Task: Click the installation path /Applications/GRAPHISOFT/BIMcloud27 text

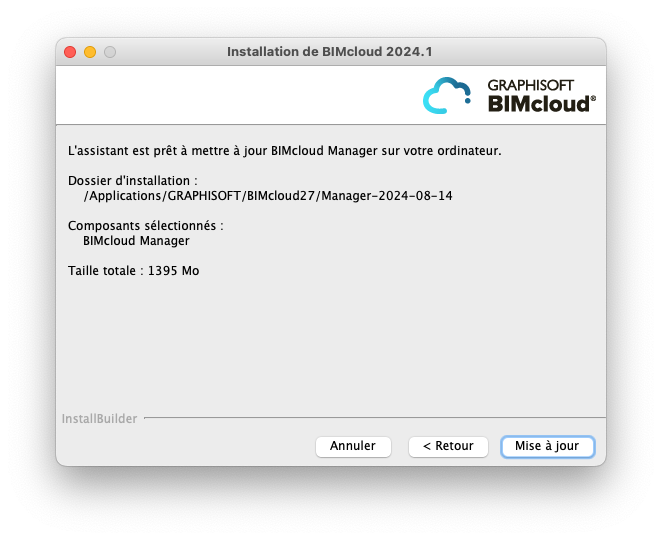Action: tap(268, 196)
